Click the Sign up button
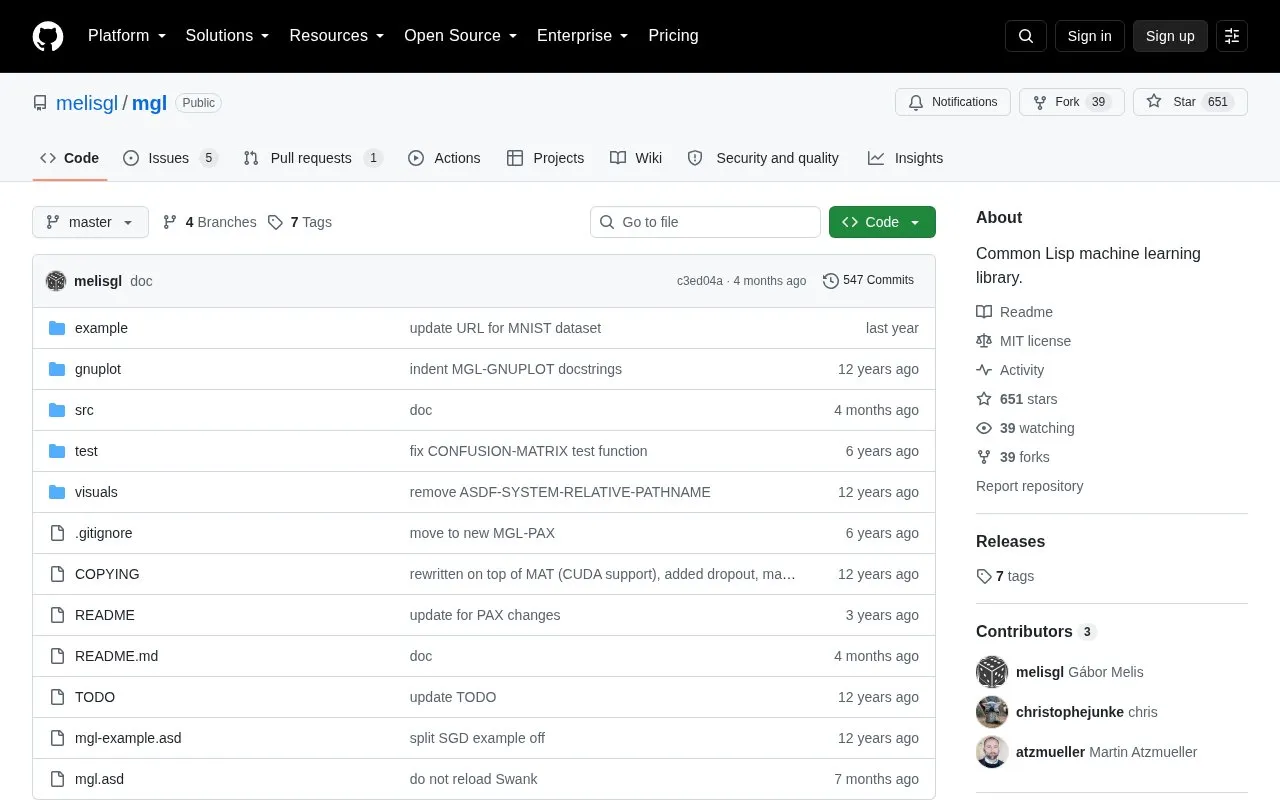1280x800 pixels. (1170, 36)
